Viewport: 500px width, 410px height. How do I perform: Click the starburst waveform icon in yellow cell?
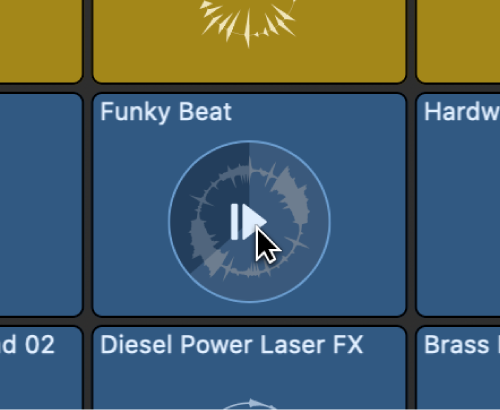[x=248, y=22]
